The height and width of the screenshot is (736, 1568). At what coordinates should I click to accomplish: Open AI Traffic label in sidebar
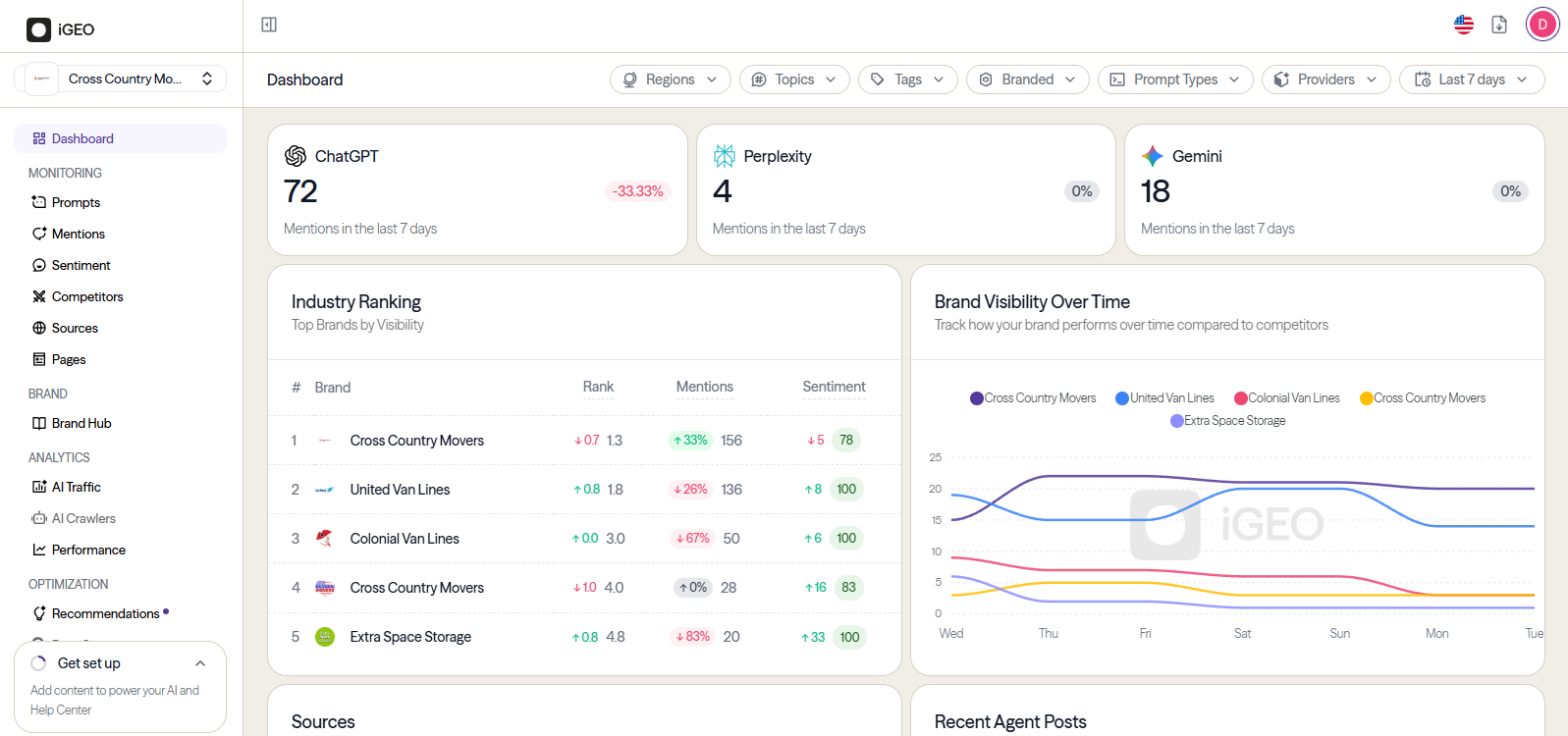(77, 487)
